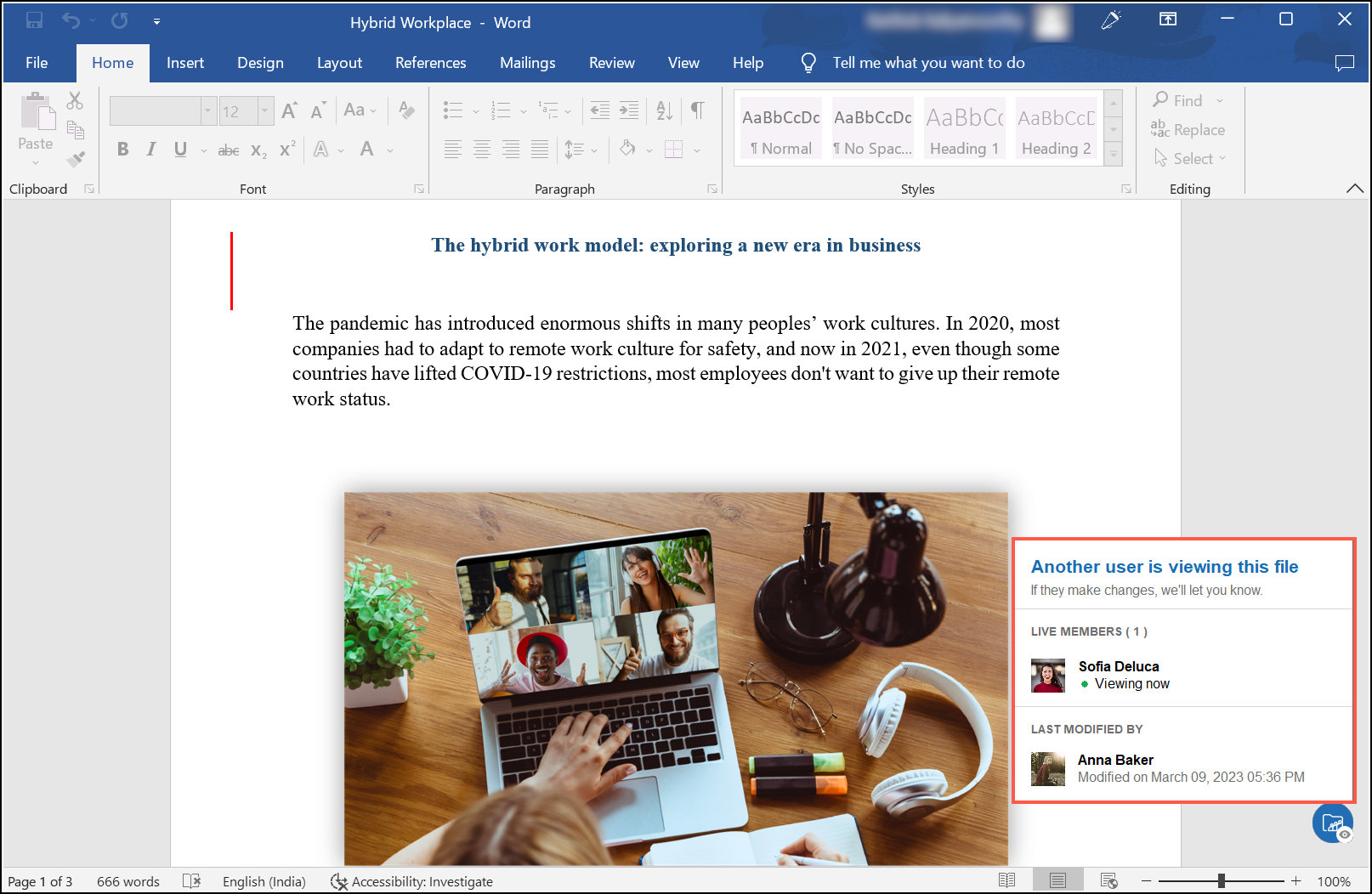Apply the Heading 1 style
Viewport: 1372px width, 894px height.
click(965, 127)
